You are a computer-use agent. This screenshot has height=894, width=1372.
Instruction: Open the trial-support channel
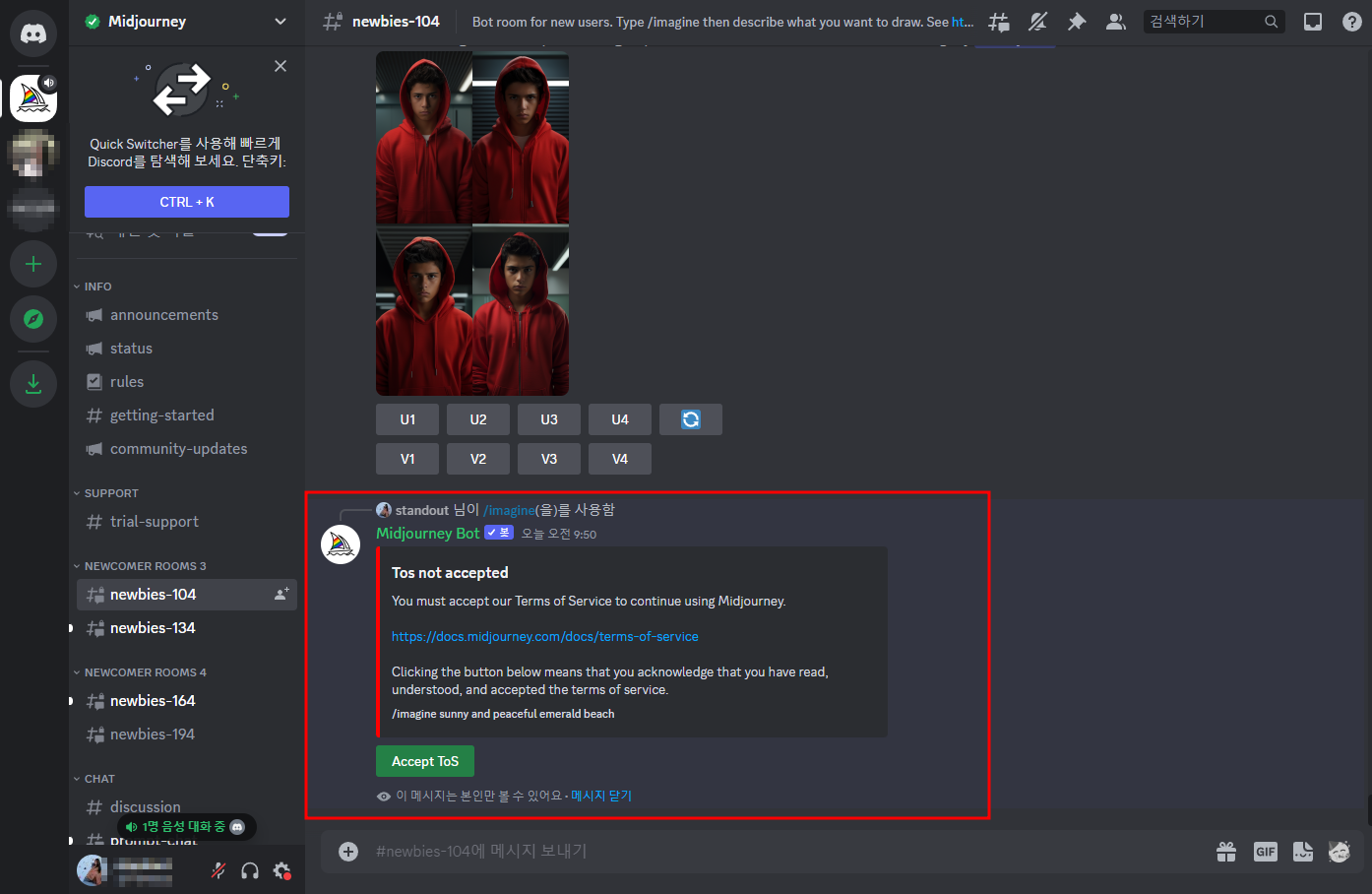click(187, 522)
